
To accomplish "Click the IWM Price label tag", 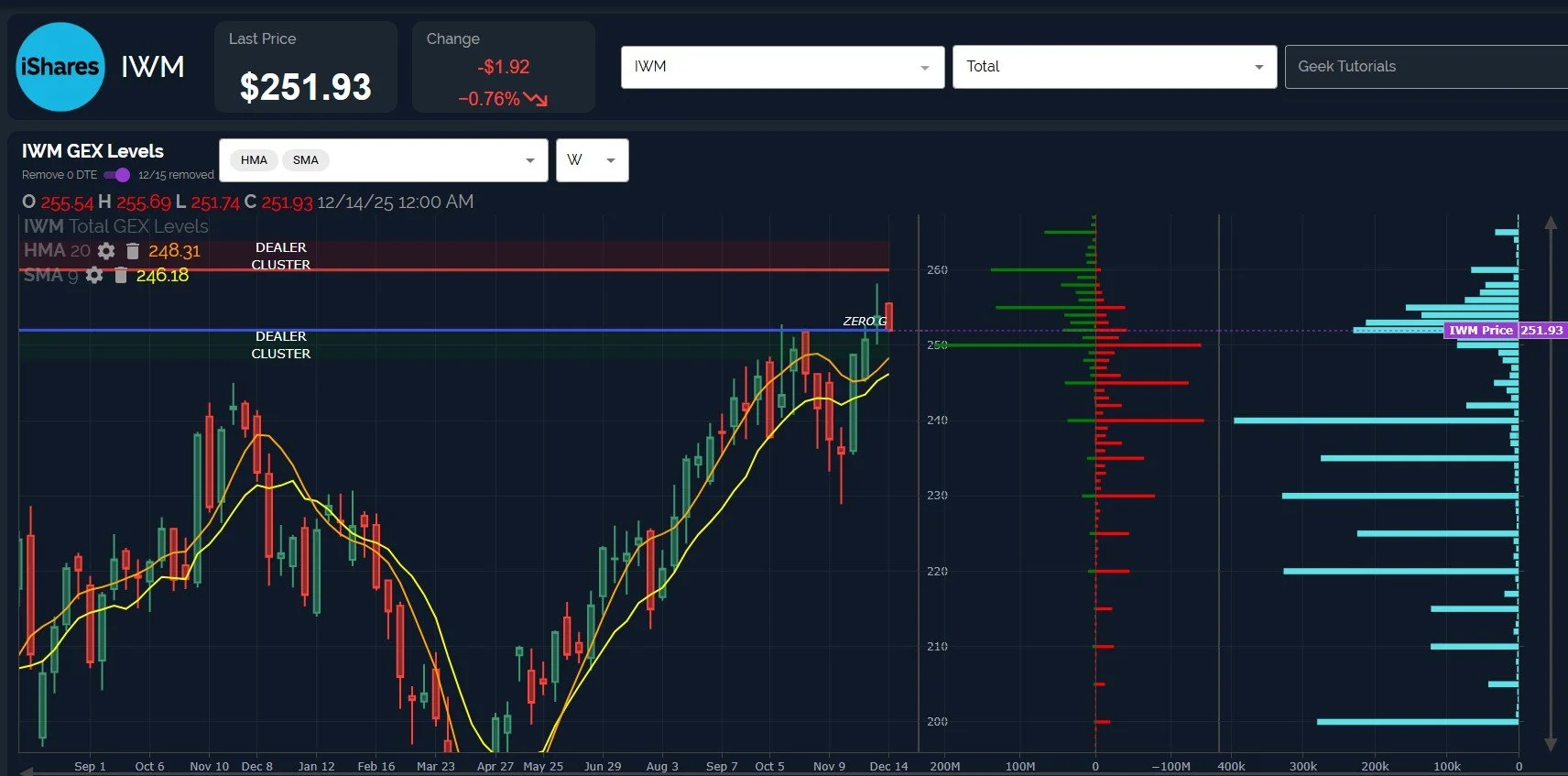I will 1480,330.
